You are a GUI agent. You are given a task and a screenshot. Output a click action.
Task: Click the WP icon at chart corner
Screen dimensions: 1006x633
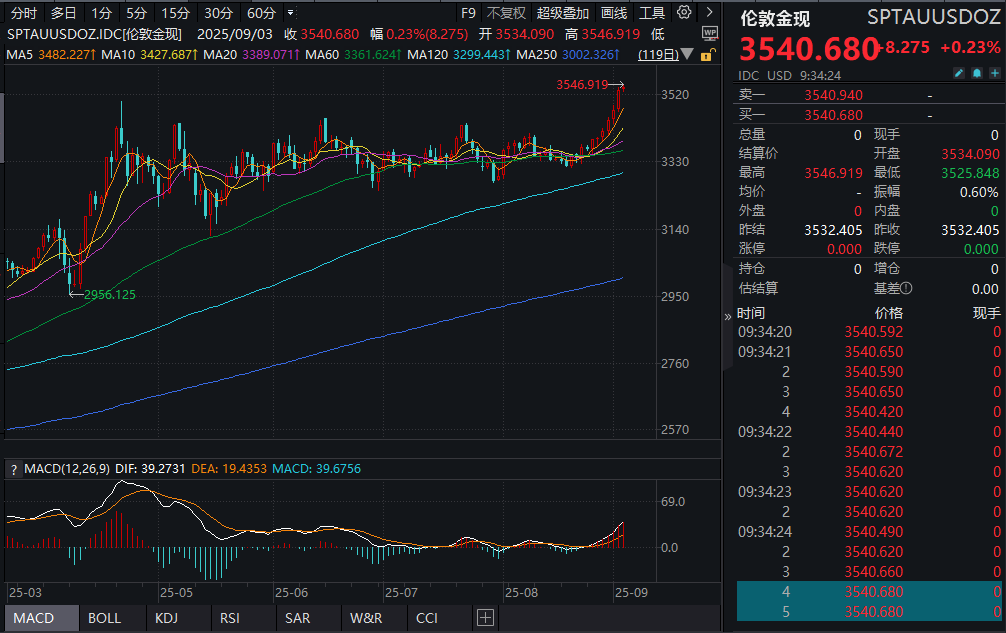pyautogui.click(x=709, y=33)
